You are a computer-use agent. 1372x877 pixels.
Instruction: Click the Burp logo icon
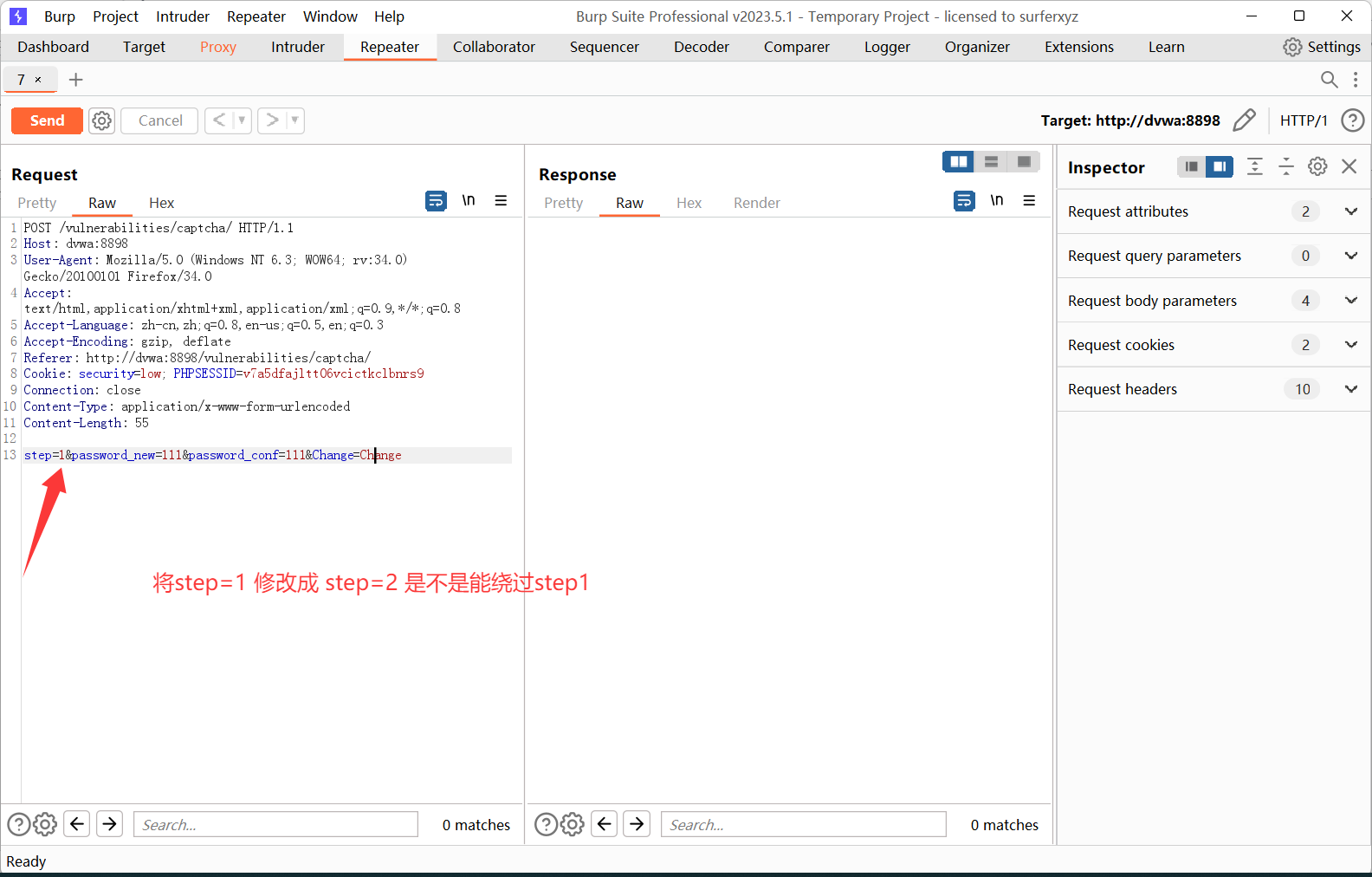[x=18, y=16]
